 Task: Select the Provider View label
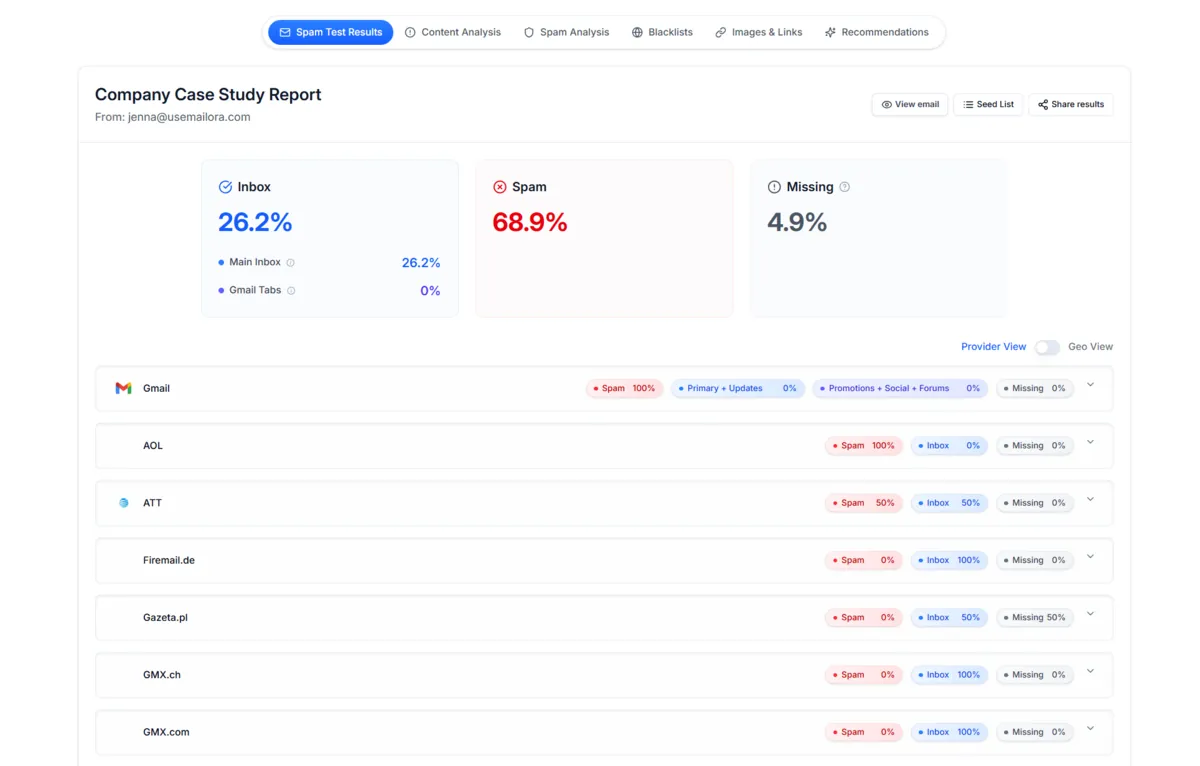tap(993, 347)
